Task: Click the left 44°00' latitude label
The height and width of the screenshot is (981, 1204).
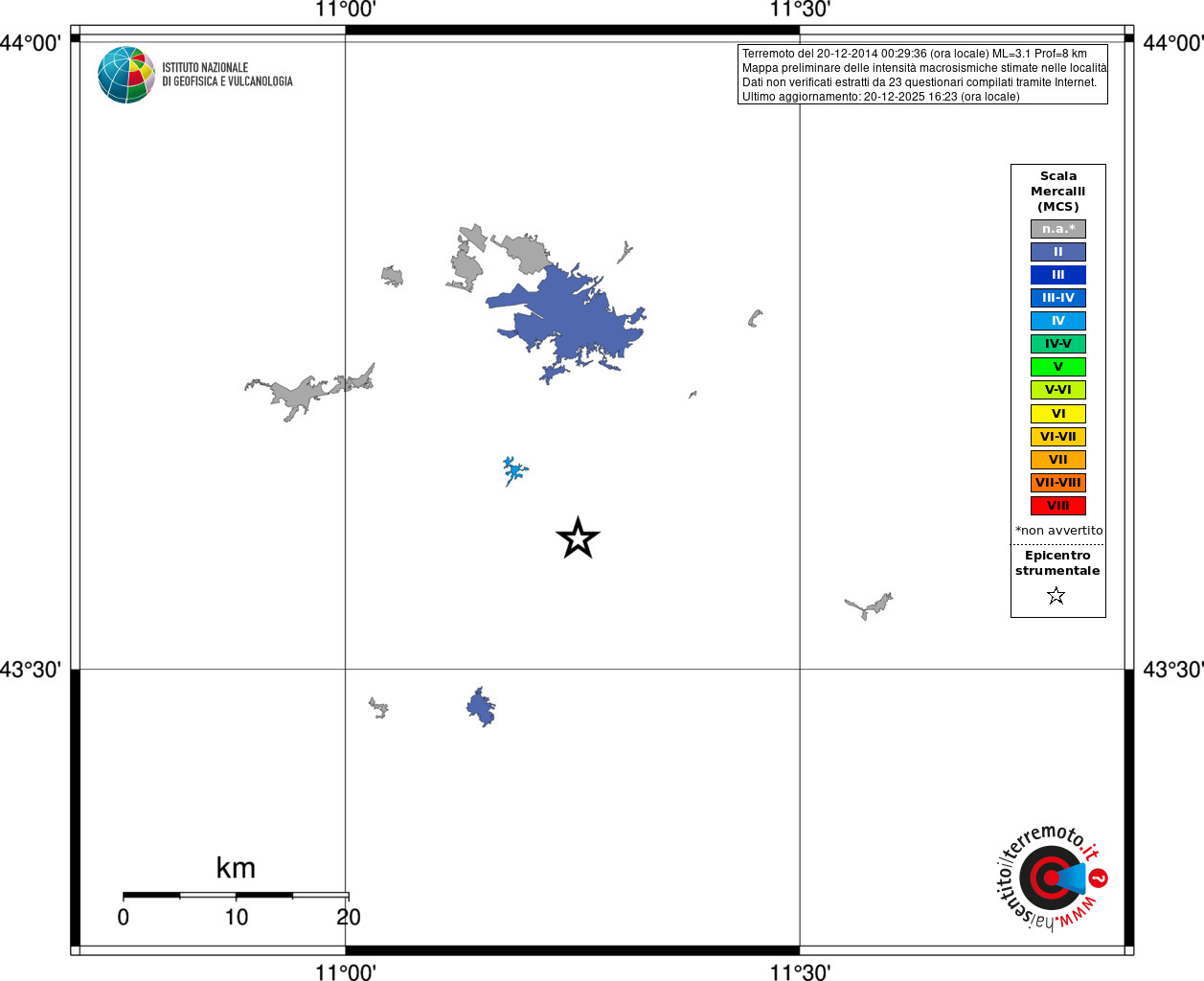Action: coord(31,42)
